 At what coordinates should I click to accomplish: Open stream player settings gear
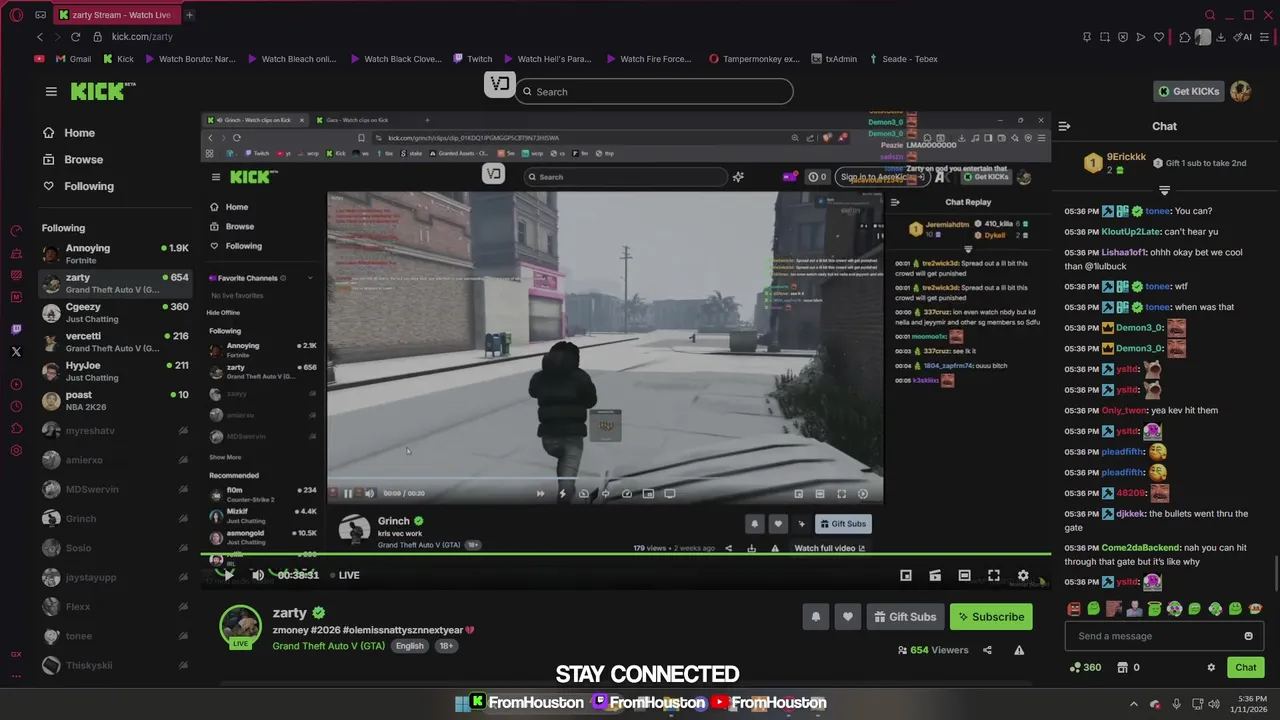1023,575
